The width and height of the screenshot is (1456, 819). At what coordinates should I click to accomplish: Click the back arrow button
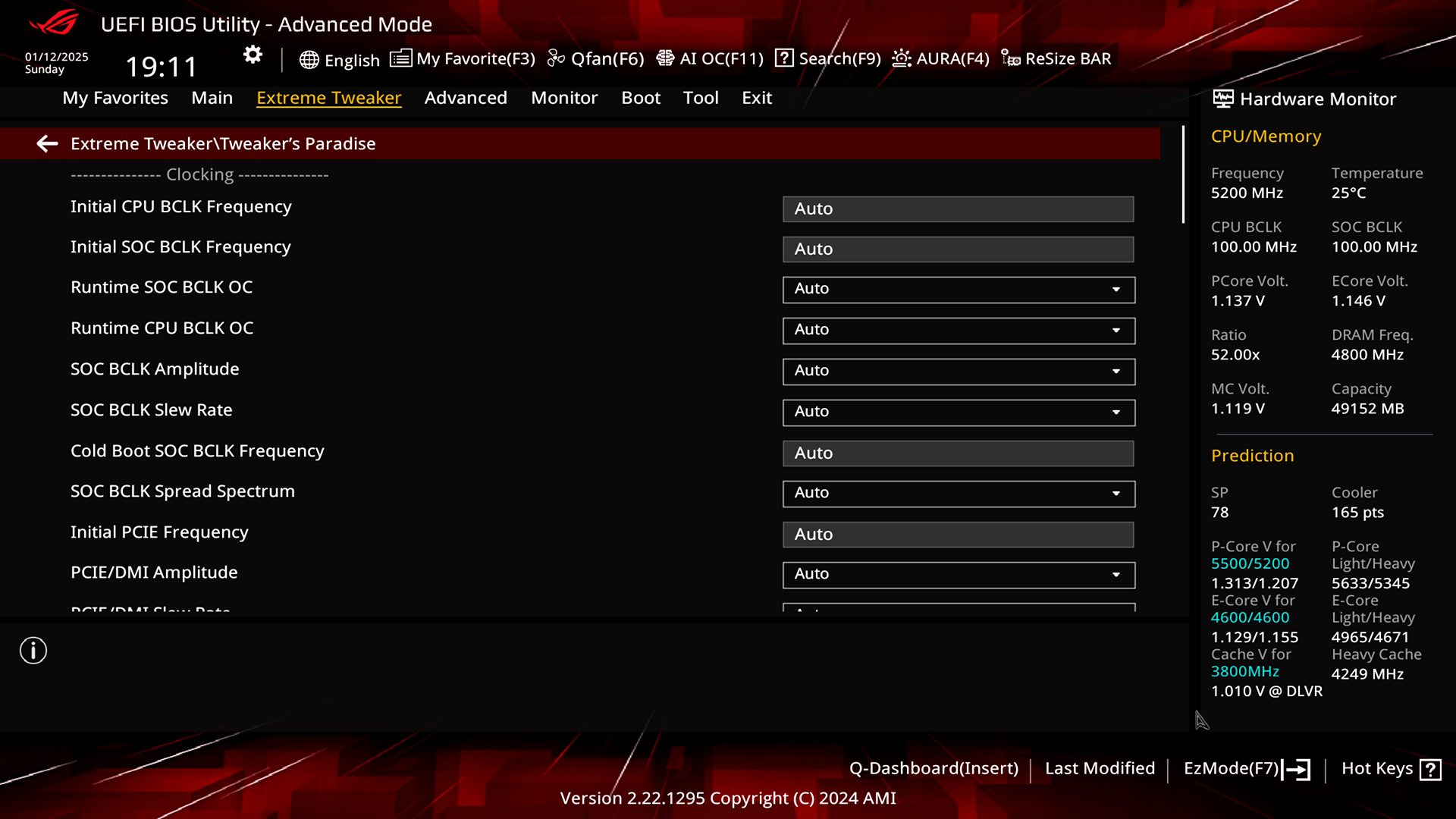[47, 143]
